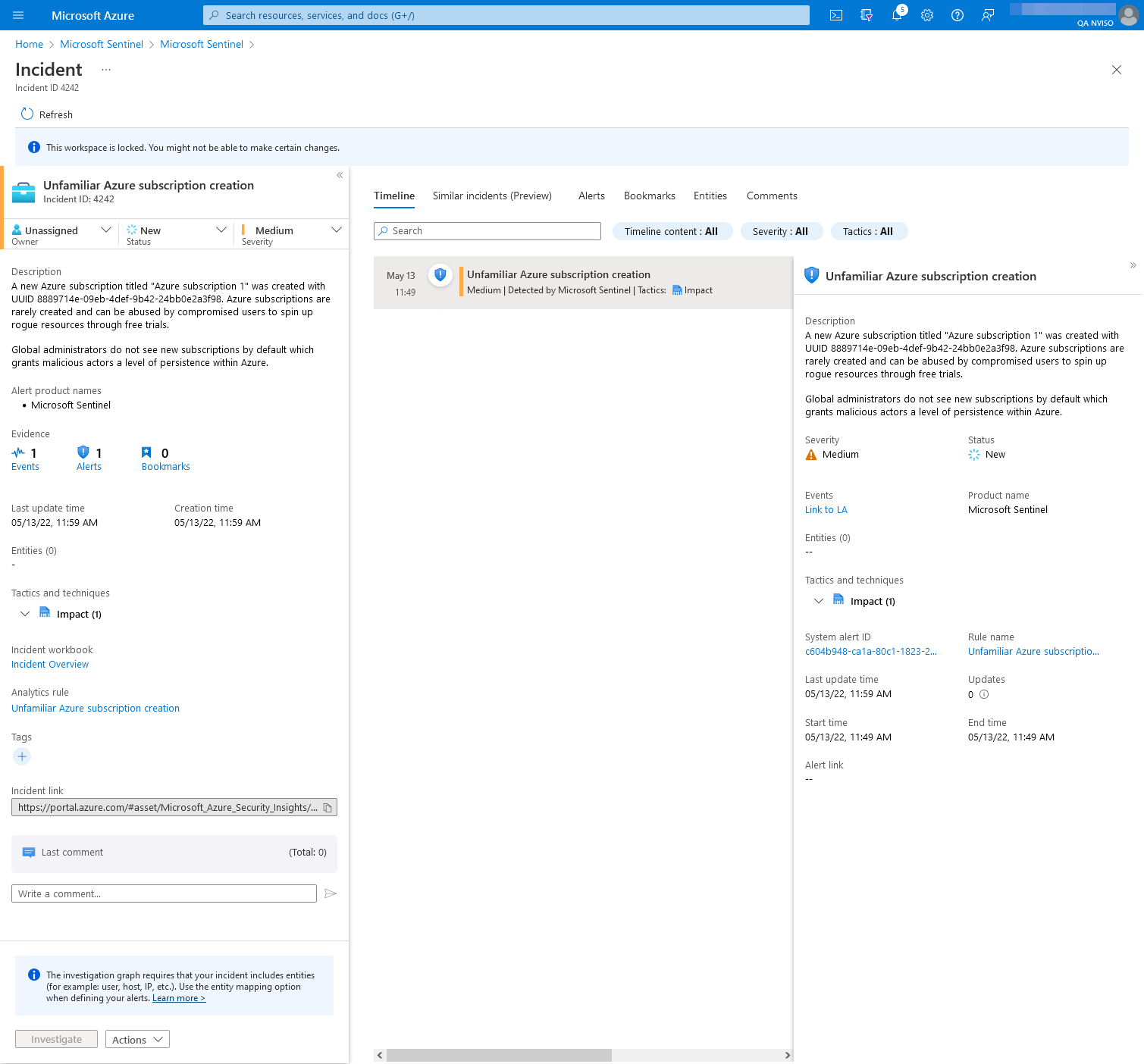Viewport: 1144px width, 1064px height.
Task: Submit comment with the send arrow icon
Action: point(331,893)
